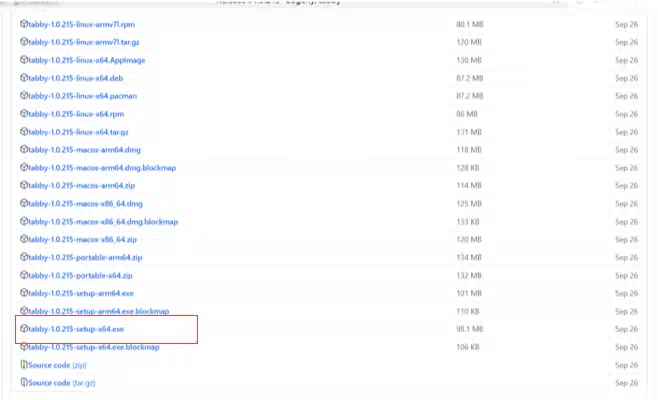Select the 132 MB size of portable-x64.zip
Viewport: 658px width, 400px height.
(469, 275)
